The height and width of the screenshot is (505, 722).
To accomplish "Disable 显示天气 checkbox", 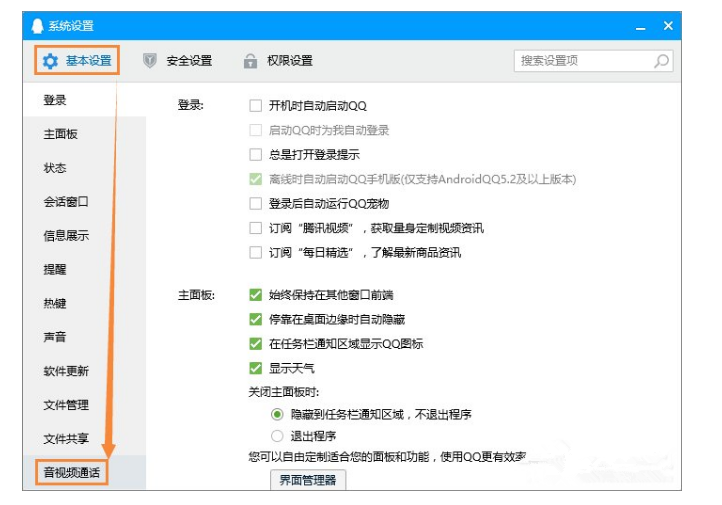I will coord(255,368).
